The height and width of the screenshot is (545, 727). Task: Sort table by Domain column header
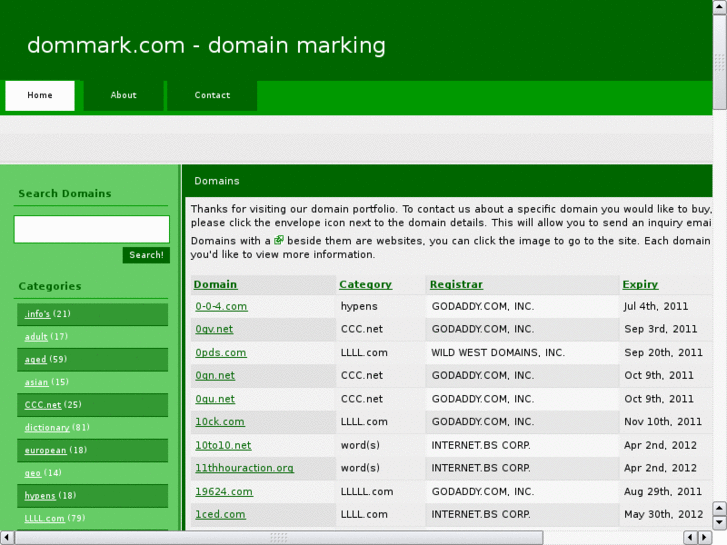coord(215,285)
